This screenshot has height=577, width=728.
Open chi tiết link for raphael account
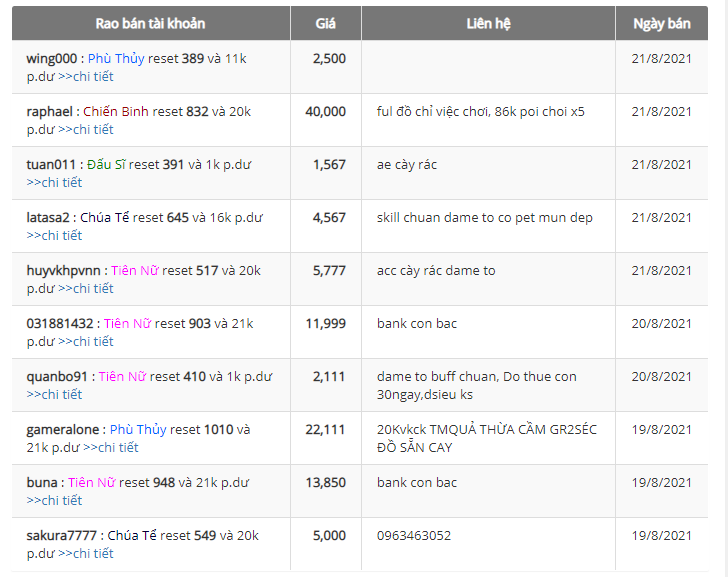(x=86, y=129)
